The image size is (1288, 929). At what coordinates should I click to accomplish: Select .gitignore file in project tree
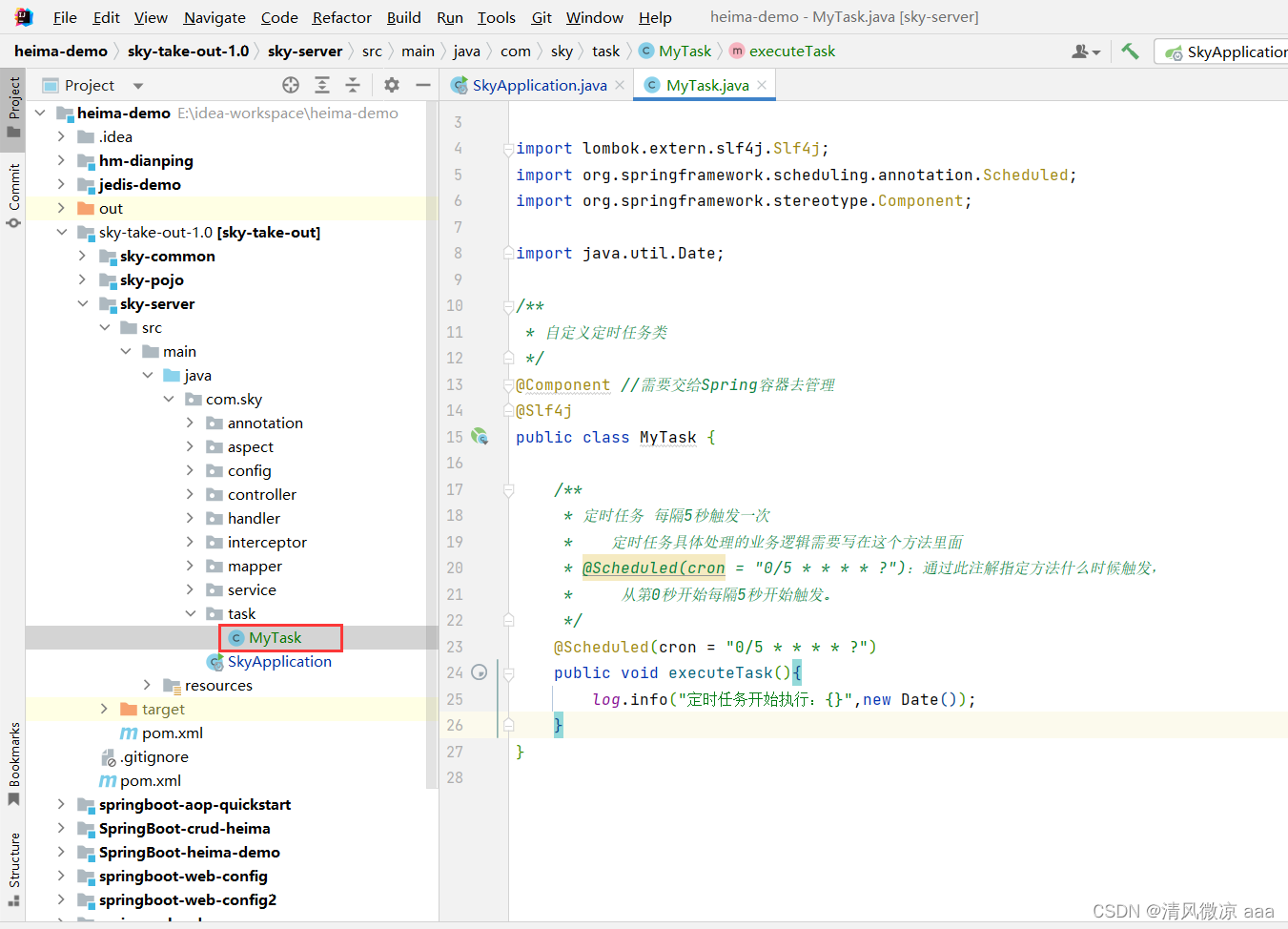tap(154, 756)
